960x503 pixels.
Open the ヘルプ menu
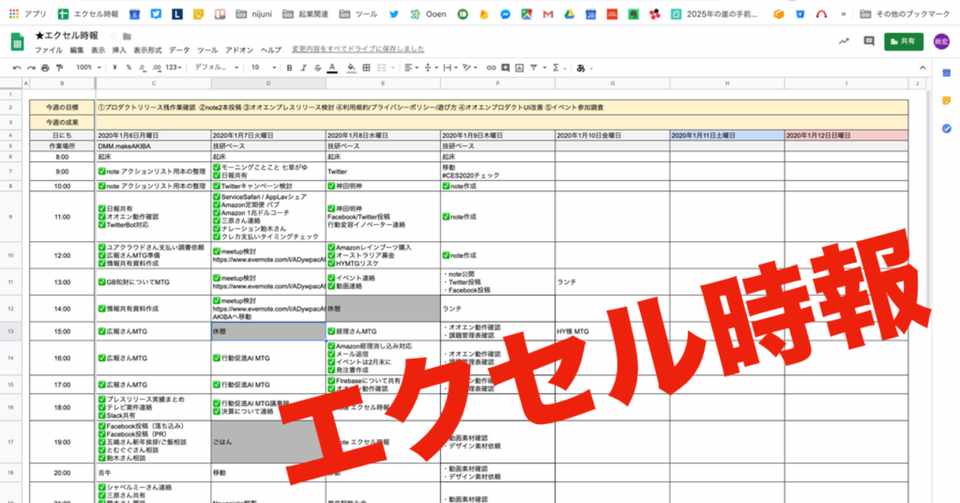[271, 50]
